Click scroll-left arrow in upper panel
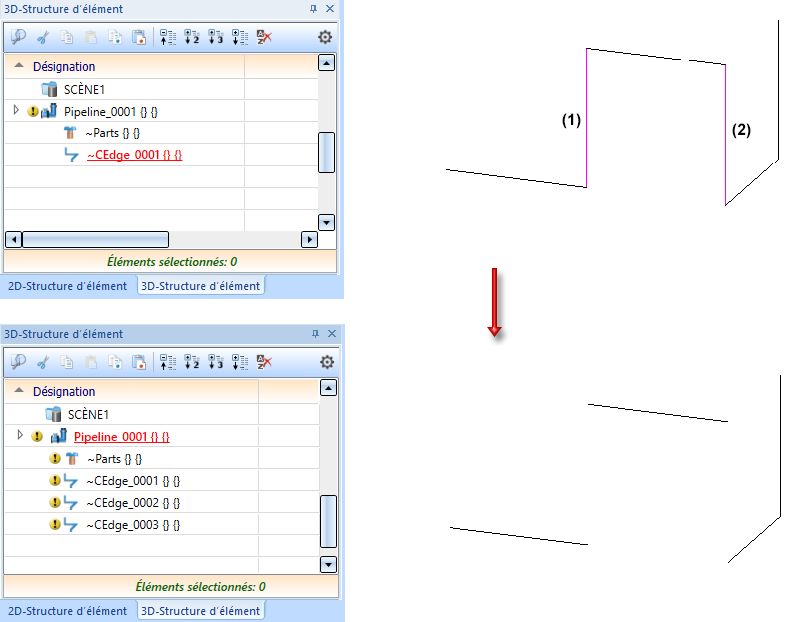The width and height of the screenshot is (796, 622). pos(13,239)
